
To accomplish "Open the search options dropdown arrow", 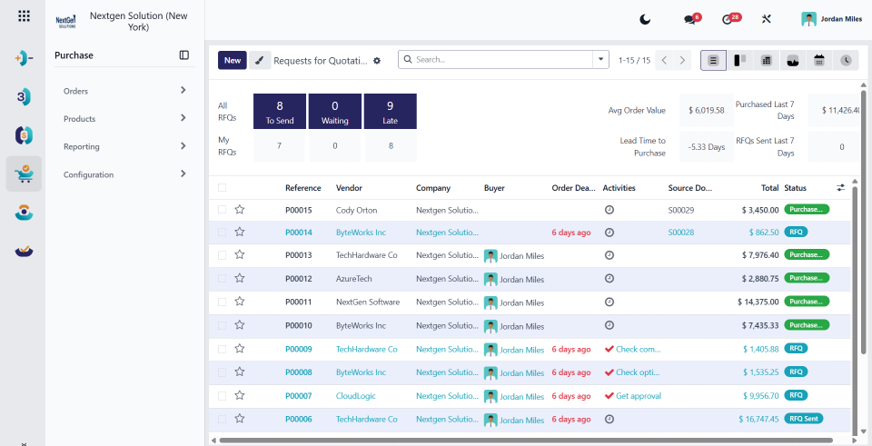I will (x=601, y=60).
